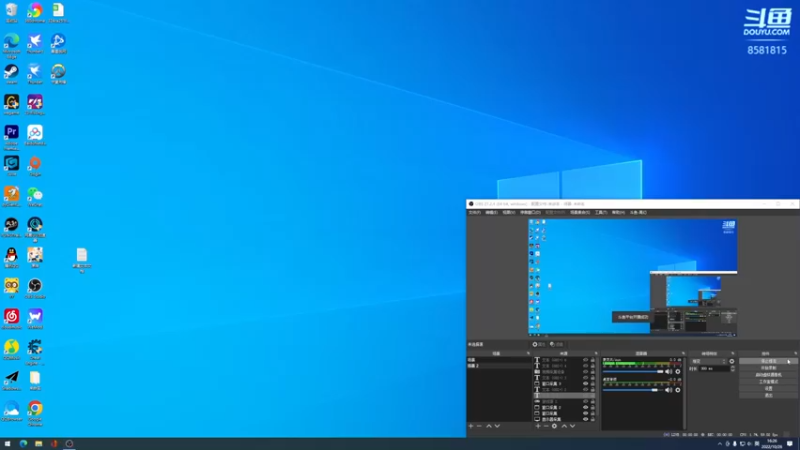Mute the mic/Aux speaker icon

[x=668, y=371]
